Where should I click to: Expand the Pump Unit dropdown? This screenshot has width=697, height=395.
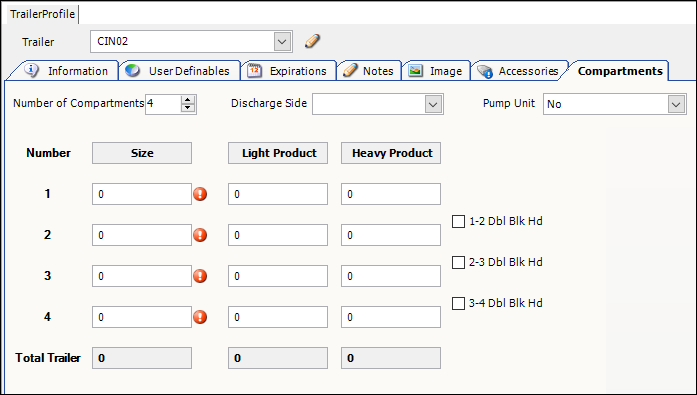tap(676, 104)
